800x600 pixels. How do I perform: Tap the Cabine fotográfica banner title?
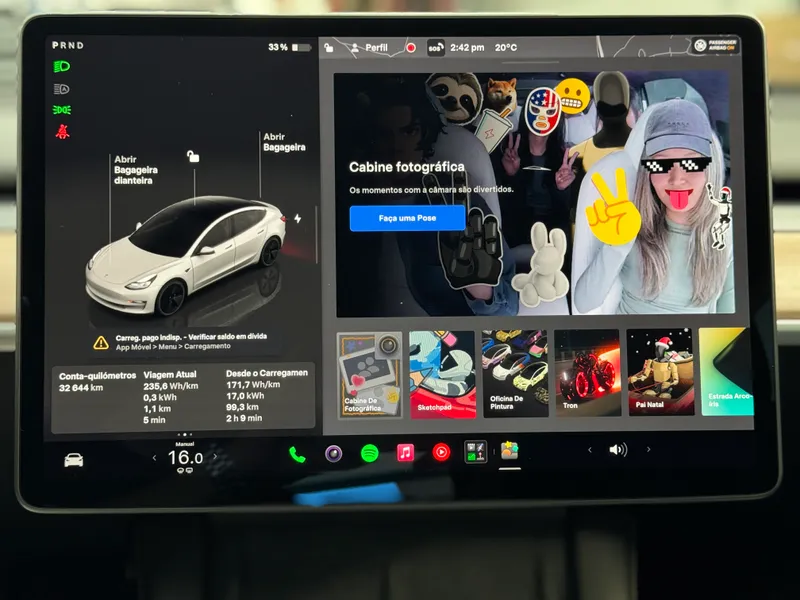tap(407, 167)
